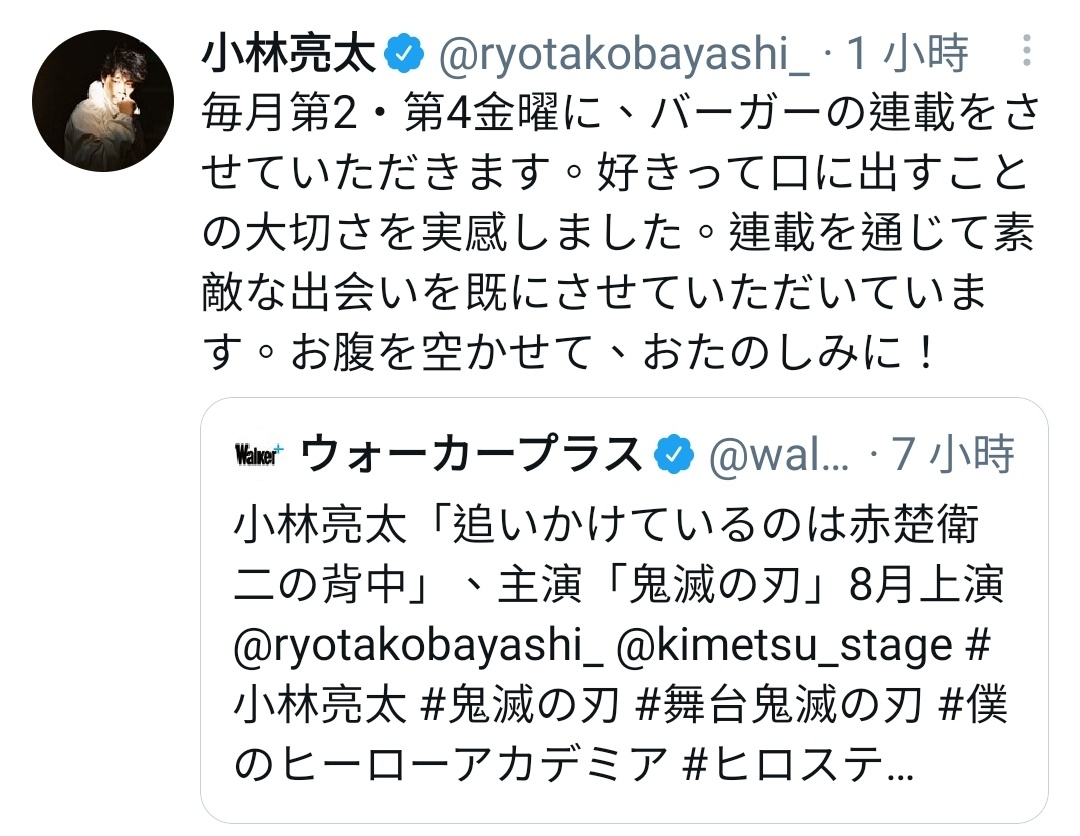This screenshot has width=1080, height=836.
Task: Open the @wal... handle in quoted tweet
Action: 778,454
